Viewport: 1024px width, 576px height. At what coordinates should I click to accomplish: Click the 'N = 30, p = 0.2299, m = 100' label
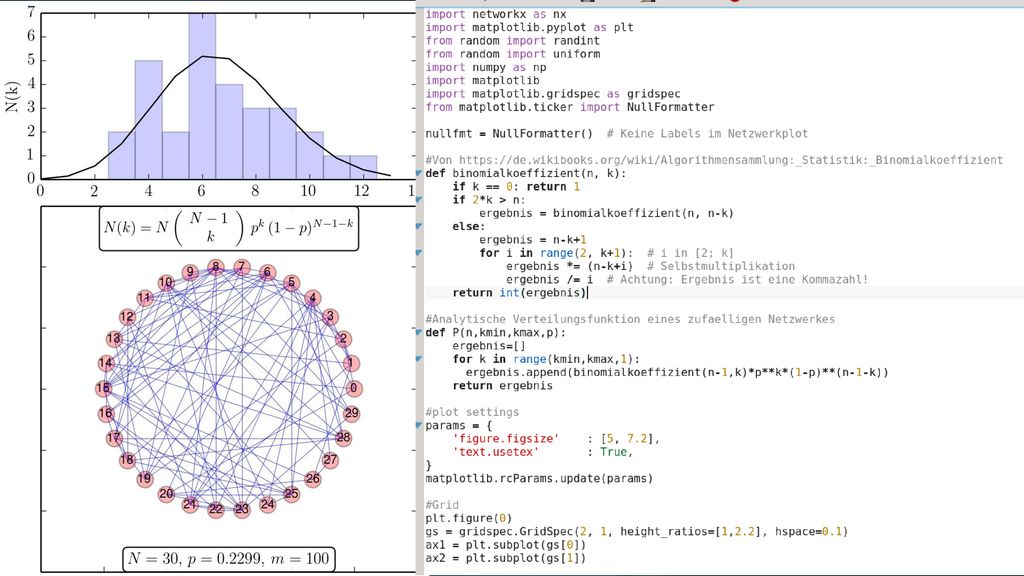pos(229,559)
